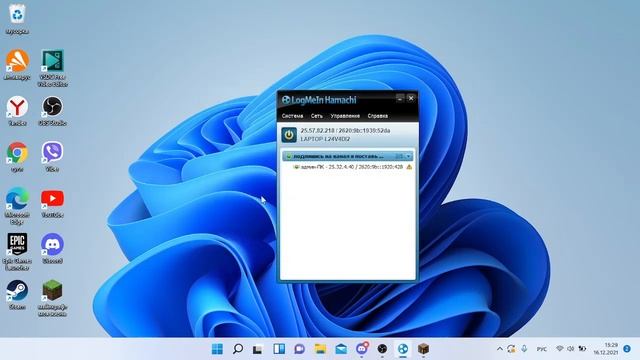Click the Hamachi taskbar icon
Screen dimensions: 640x360
(403, 349)
